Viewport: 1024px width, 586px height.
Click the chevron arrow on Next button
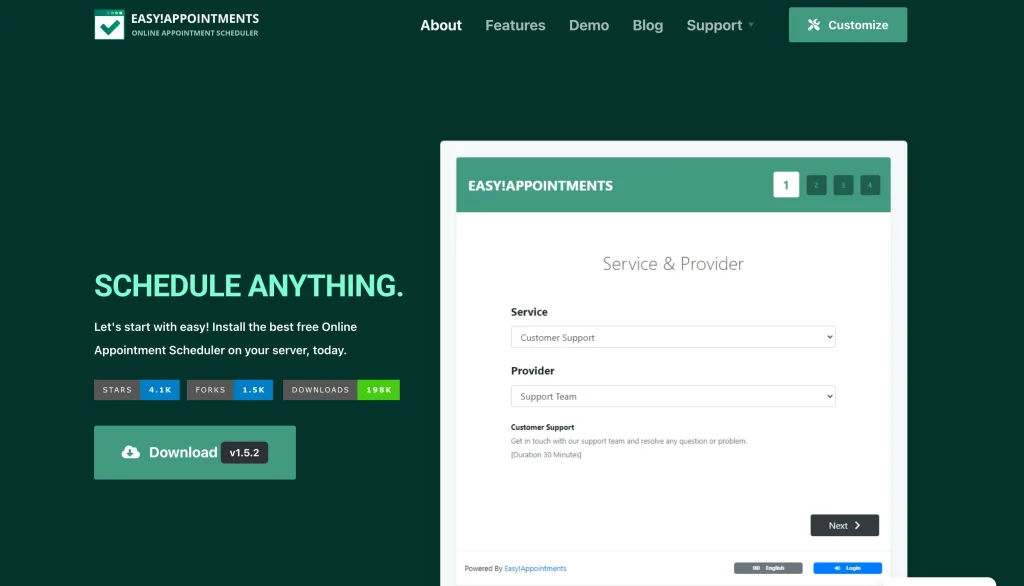tap(857, 526)
